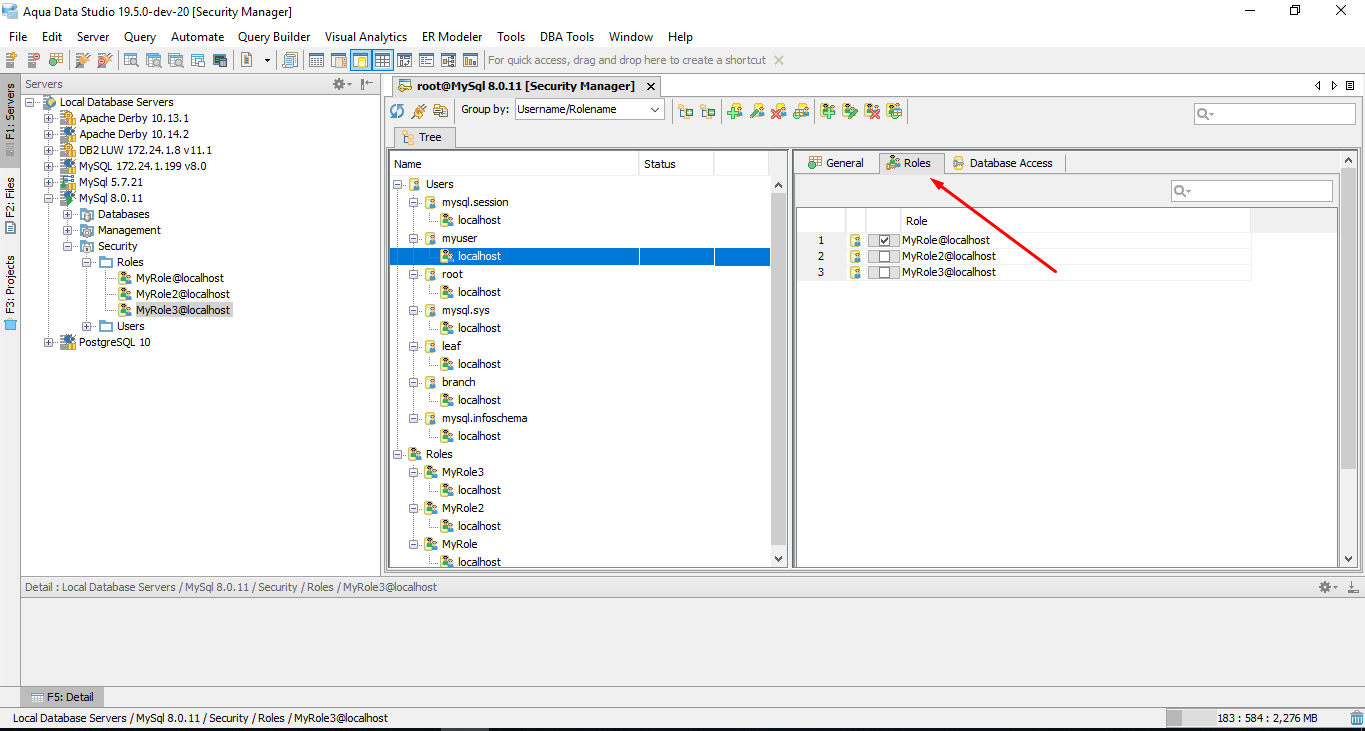Uncheck the MyRole@localhost role checkbox
The image size is (1365, 731).
(x=884, y=240)
